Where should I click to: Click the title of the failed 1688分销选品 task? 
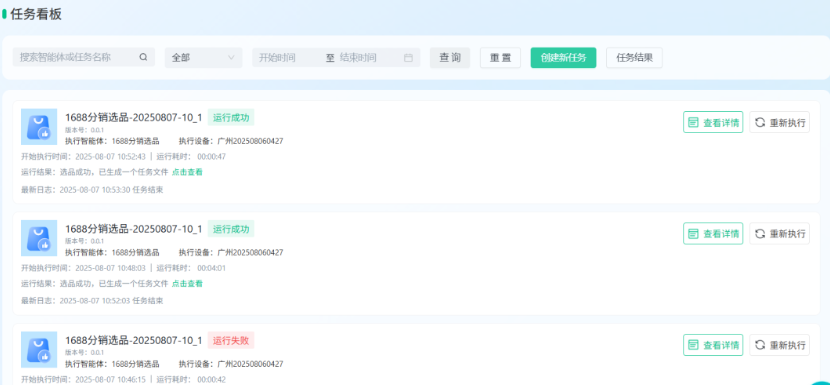pyautogui.click(x=133, y=341)
